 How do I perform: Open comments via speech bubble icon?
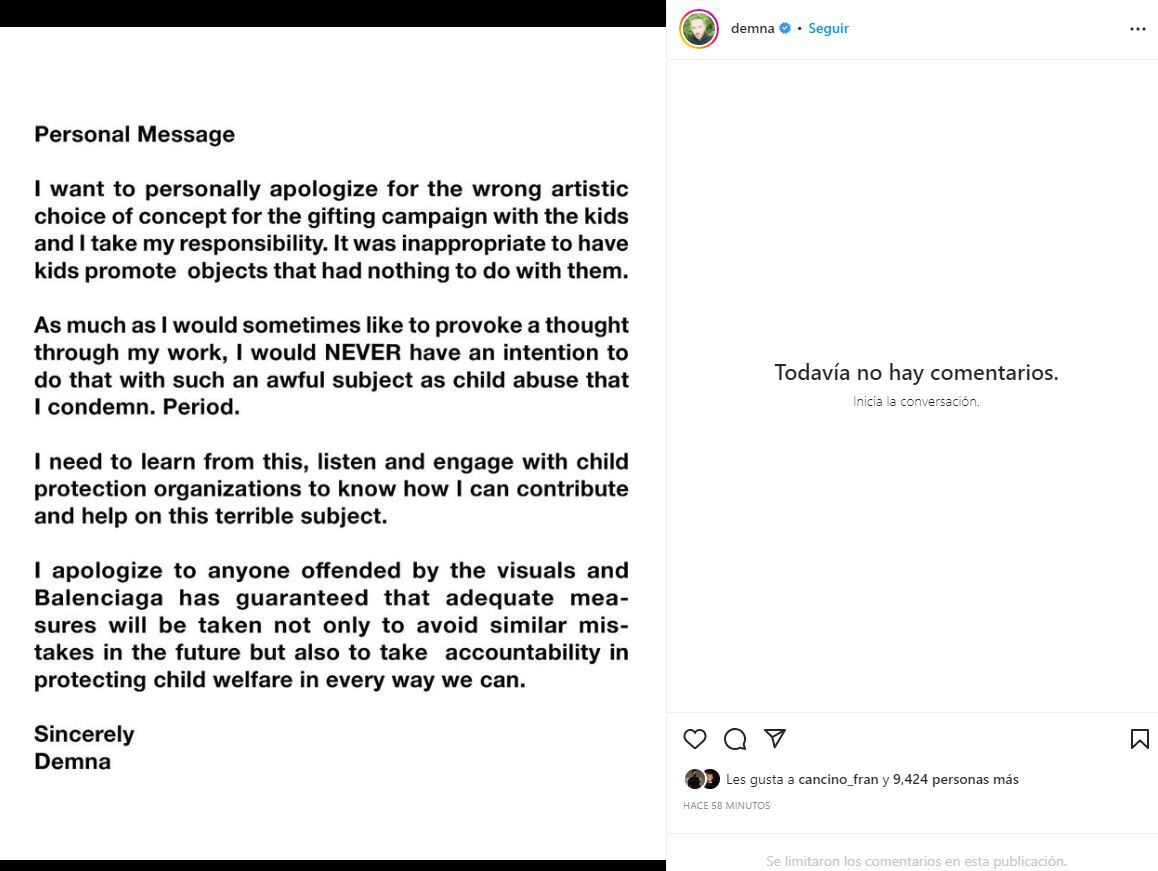point(735,739)
